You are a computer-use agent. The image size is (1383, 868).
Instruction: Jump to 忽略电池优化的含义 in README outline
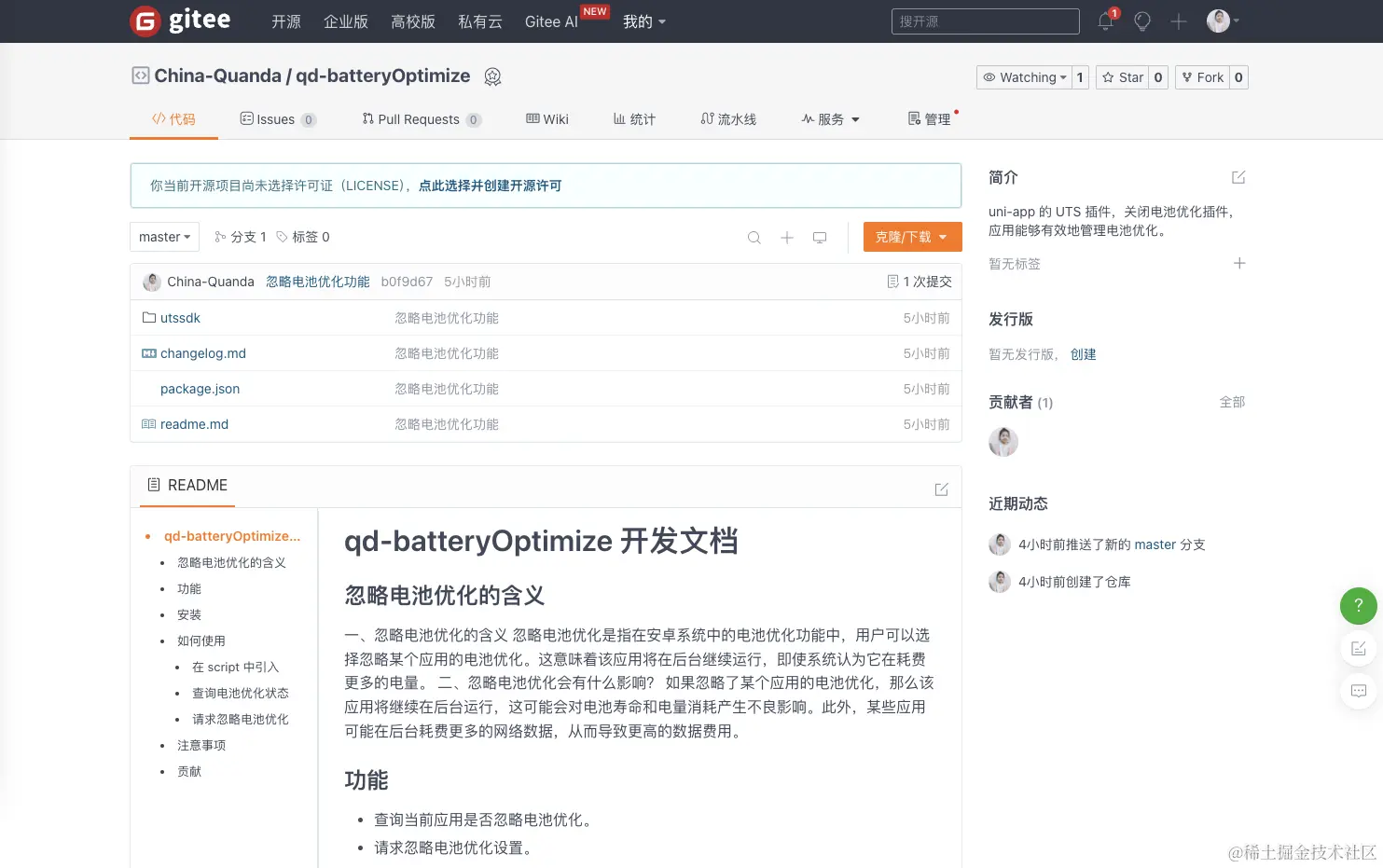(231, 563)
